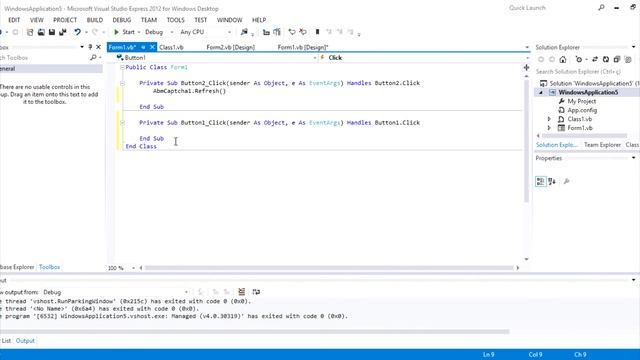Click the Start debugging play icon
Image resolution: width=640 pixels, height=360 pixels.
click(x=116, y=32)
